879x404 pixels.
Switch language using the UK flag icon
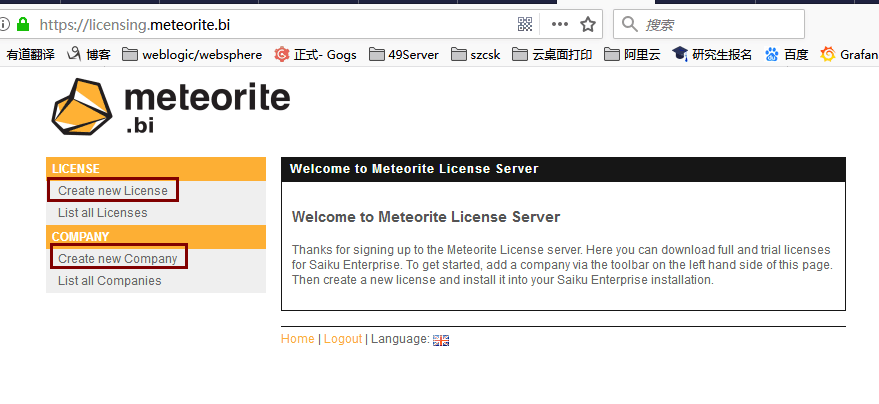pos(441,340)
